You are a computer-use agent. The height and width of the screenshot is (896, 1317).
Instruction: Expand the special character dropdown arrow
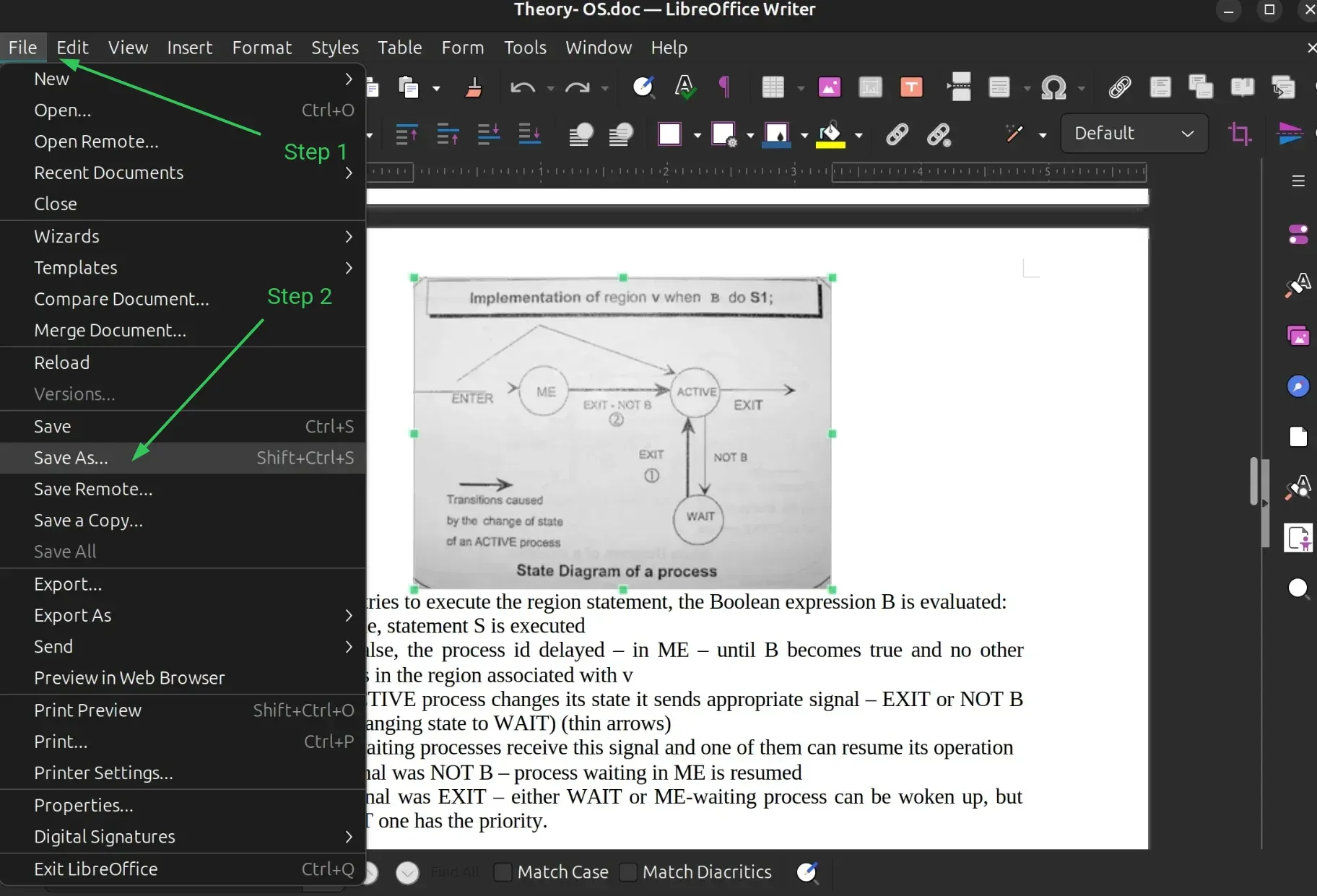1081,88
